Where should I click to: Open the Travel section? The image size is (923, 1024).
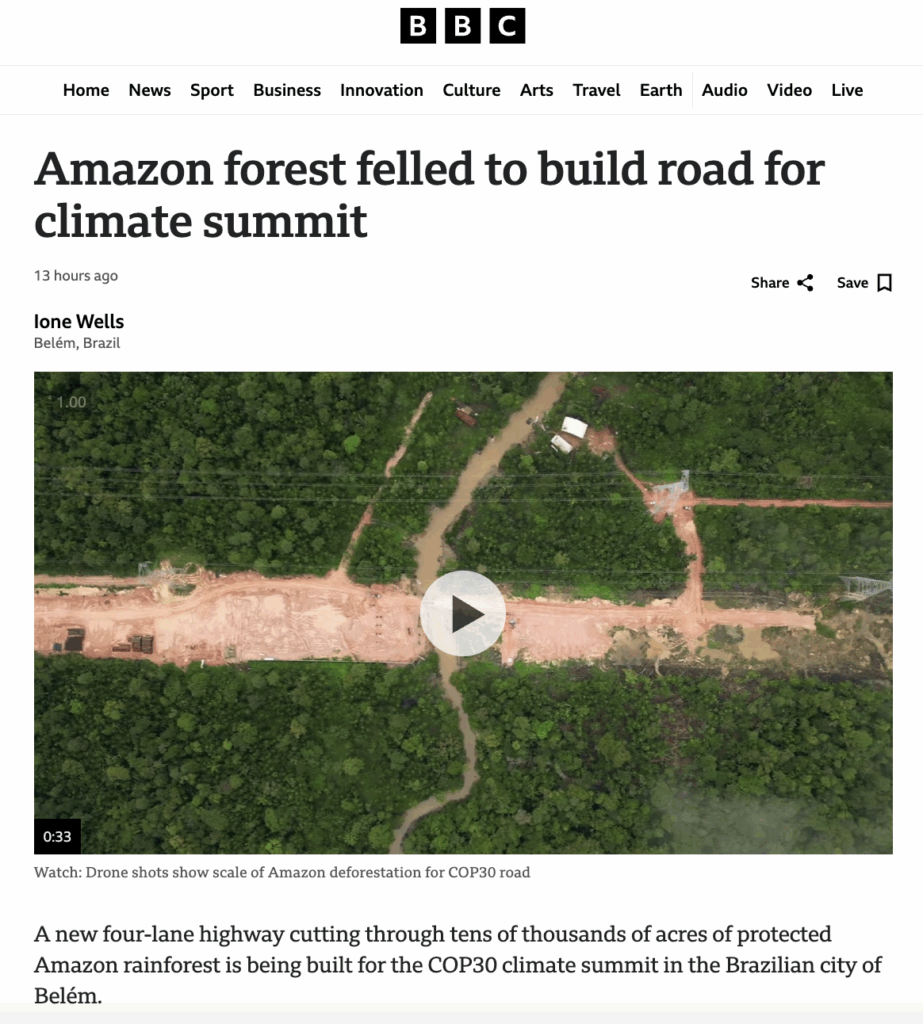(x=596, y=90)
